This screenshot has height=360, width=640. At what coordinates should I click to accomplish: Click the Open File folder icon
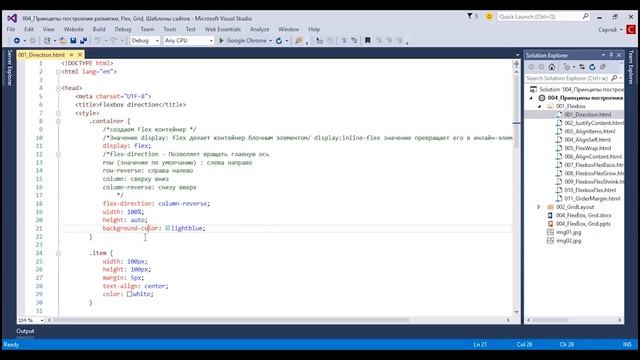pos(63,40)
